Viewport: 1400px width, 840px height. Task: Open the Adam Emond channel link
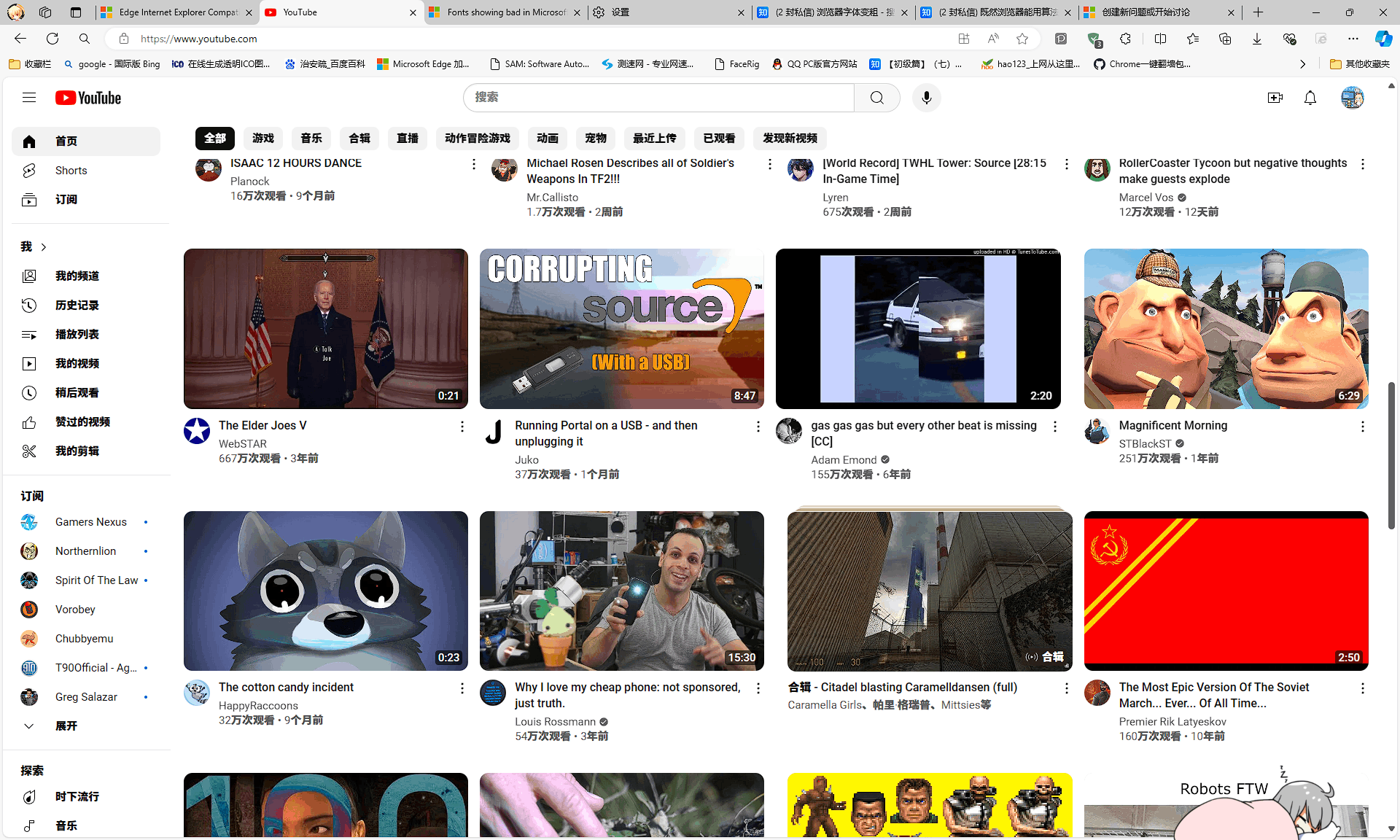click(844, 460)
